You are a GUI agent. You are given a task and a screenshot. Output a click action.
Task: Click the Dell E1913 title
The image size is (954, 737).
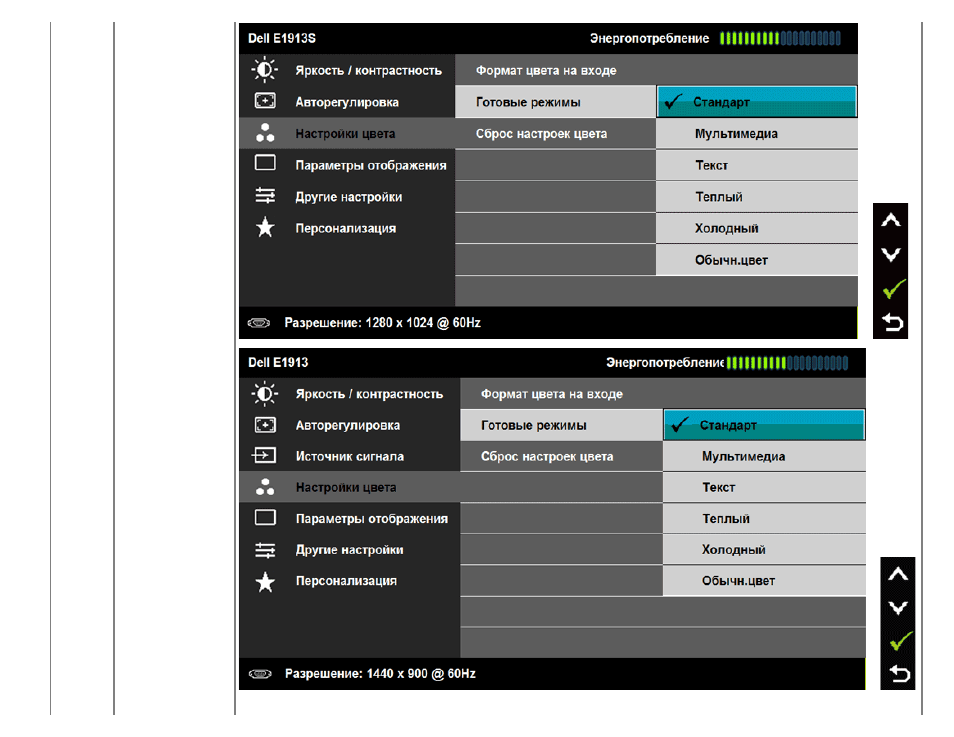pyautogui.click(x=278, y=363)
